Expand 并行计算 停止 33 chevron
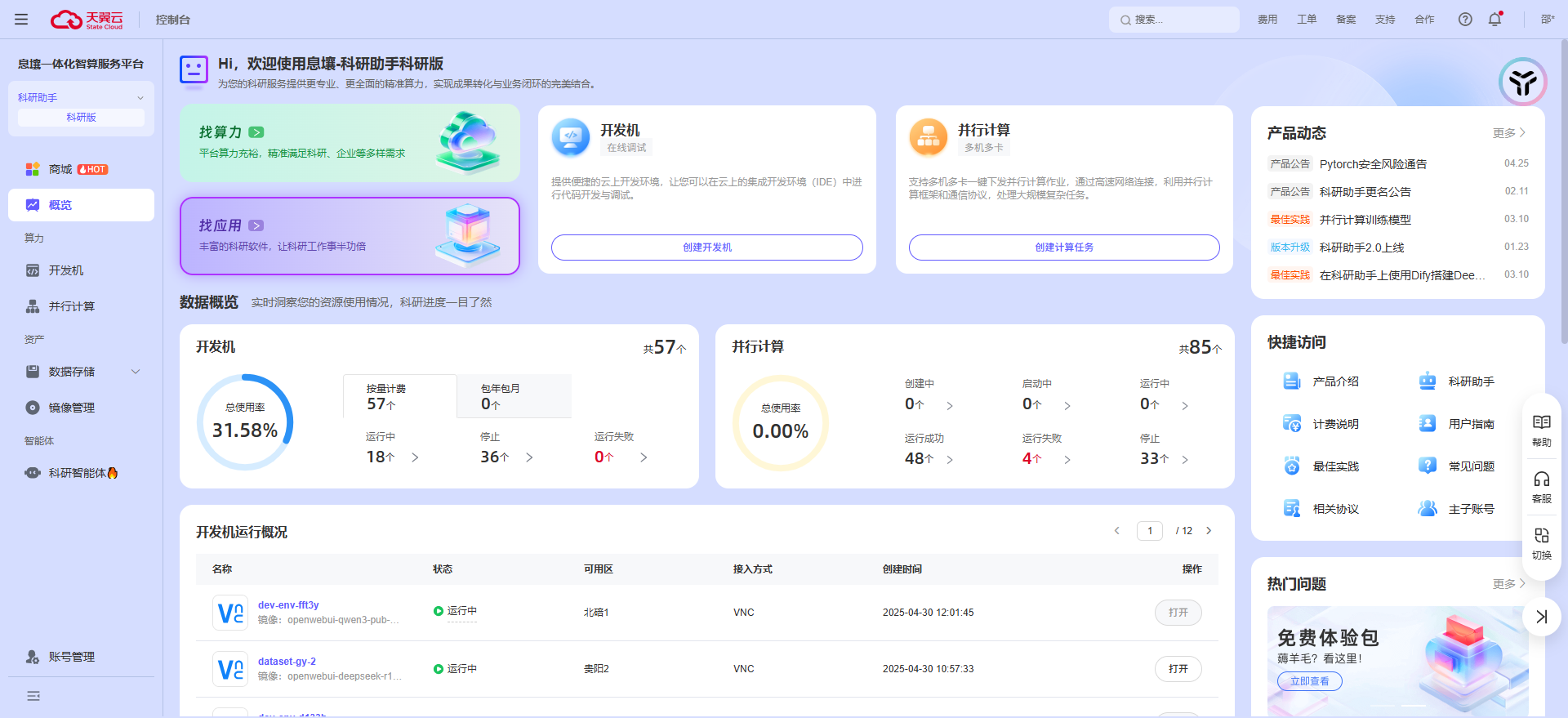This screenshot has width=1568, height=718. click(x=1185, y=460)
